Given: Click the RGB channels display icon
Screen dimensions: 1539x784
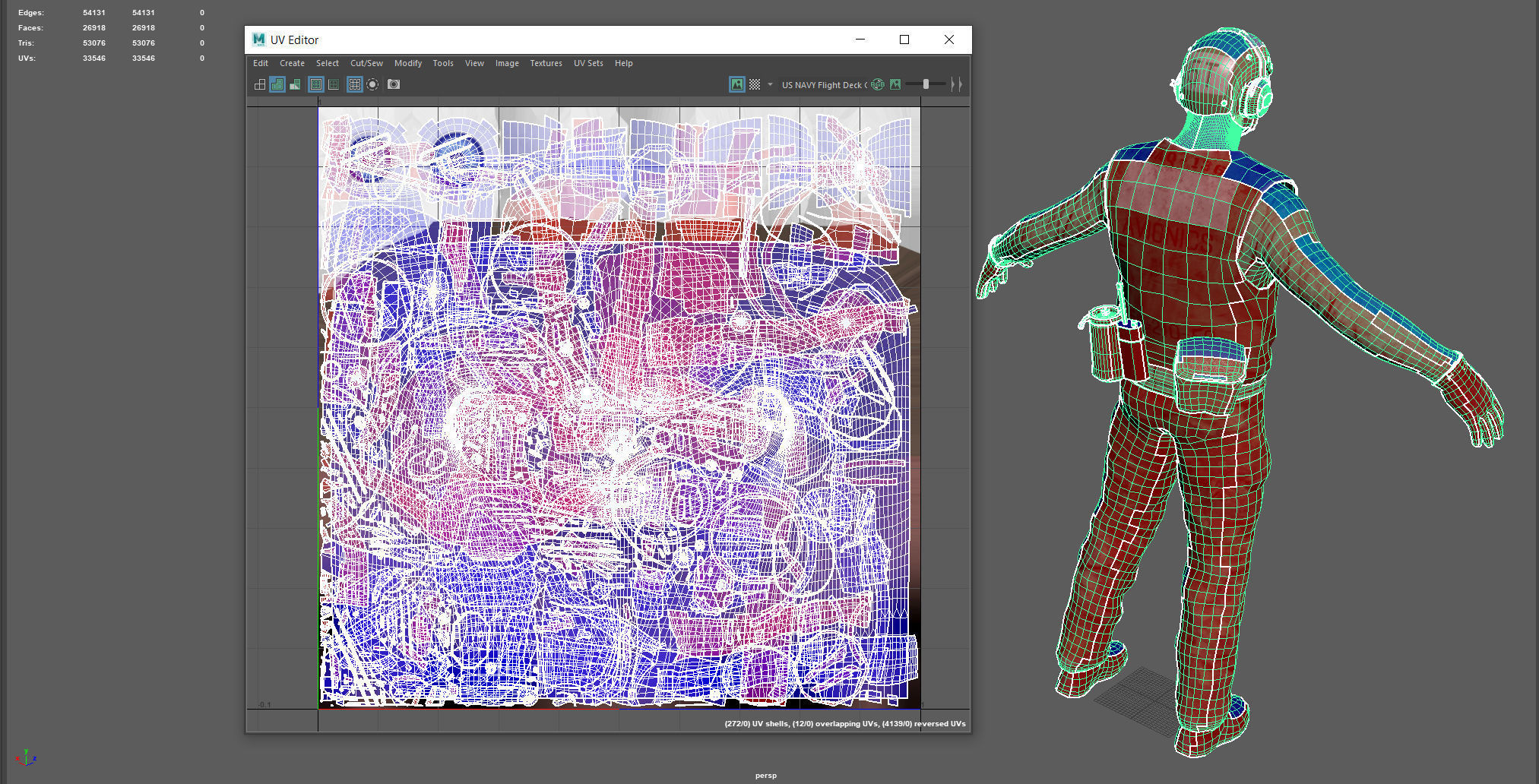Looking at the screenshot, I should tap(878, 84).
